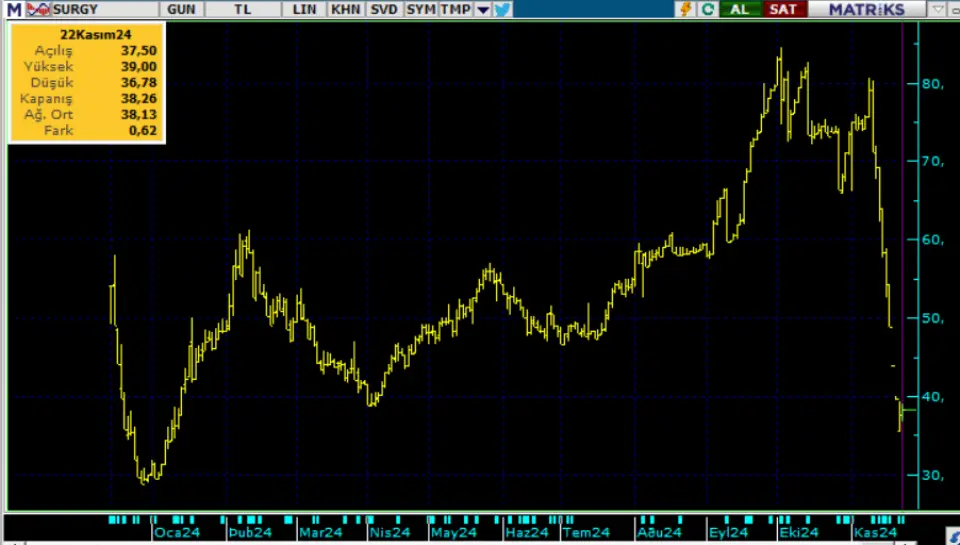The height and width of the screenshot is (545, 960).
Task: Toggle LIN linear scale mode
Action: [304, 9]
